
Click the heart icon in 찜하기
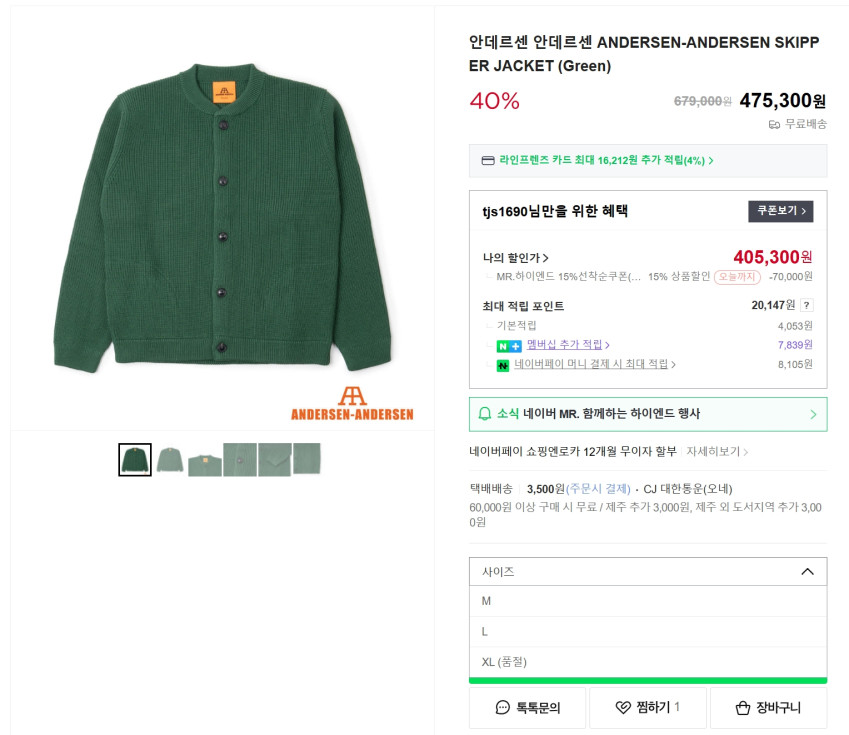tap(623, 708)
